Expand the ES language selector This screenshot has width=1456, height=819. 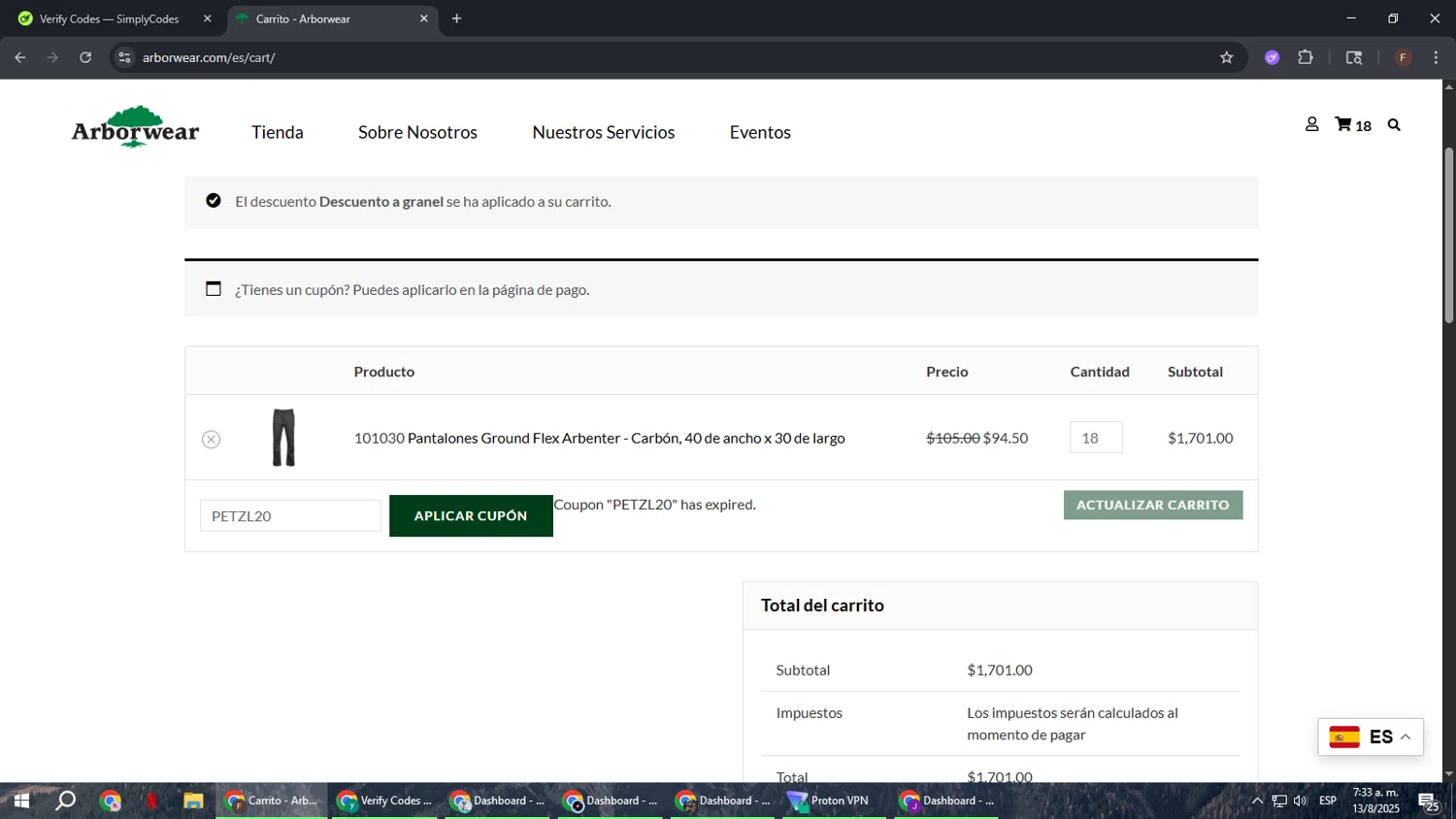pos(1371,737)
